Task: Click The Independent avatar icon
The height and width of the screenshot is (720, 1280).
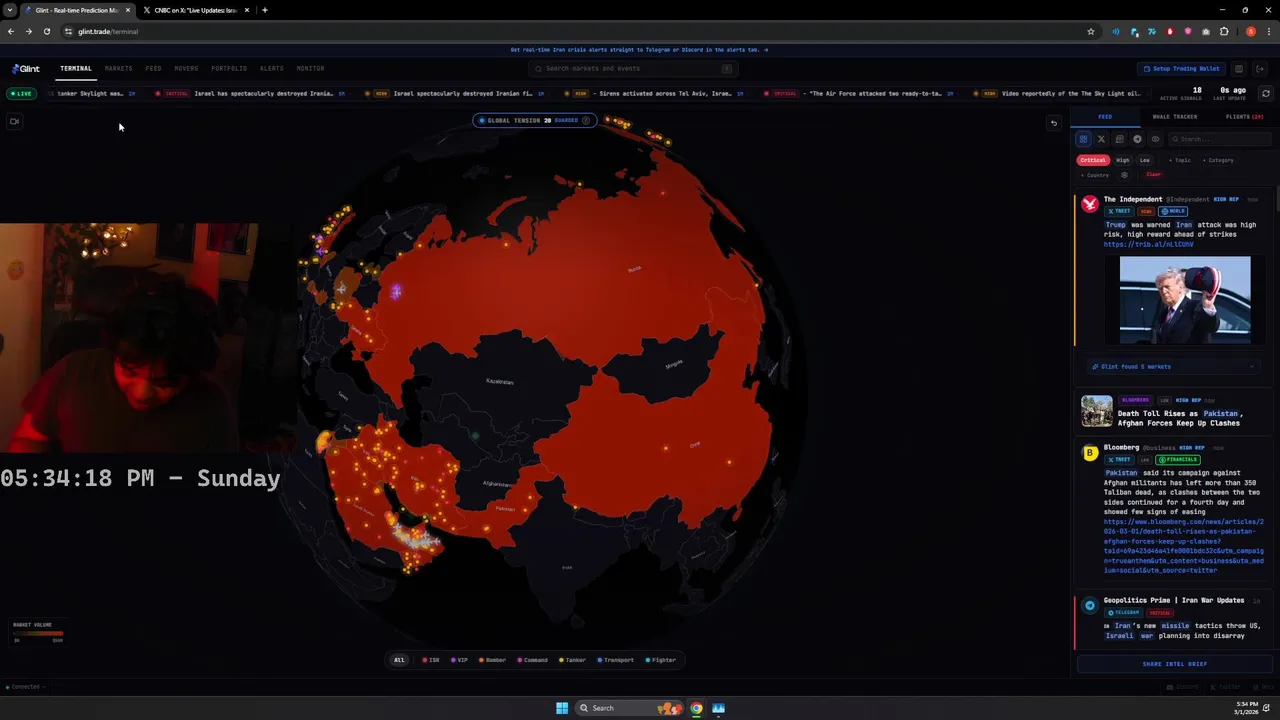Action: tap(1090, 204)
